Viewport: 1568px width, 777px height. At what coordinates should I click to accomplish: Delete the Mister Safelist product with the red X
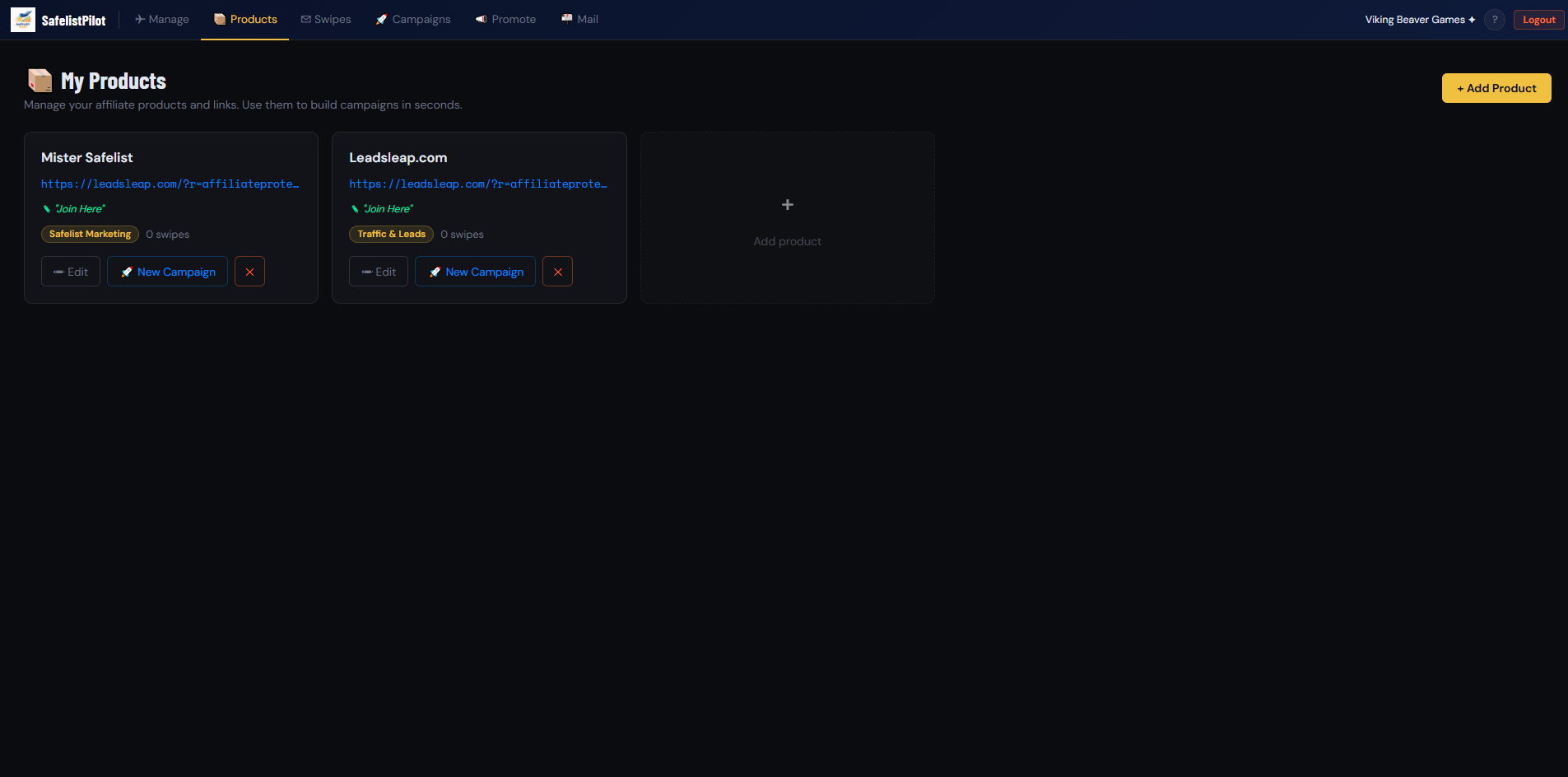pyautogui.click(x=249, y=271)
